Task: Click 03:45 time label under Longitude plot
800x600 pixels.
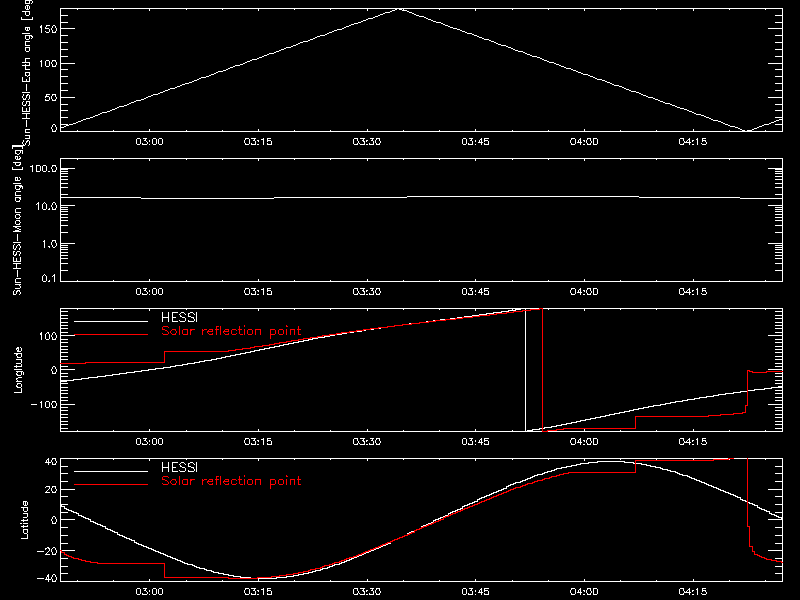Action: [x=476, y=441]
